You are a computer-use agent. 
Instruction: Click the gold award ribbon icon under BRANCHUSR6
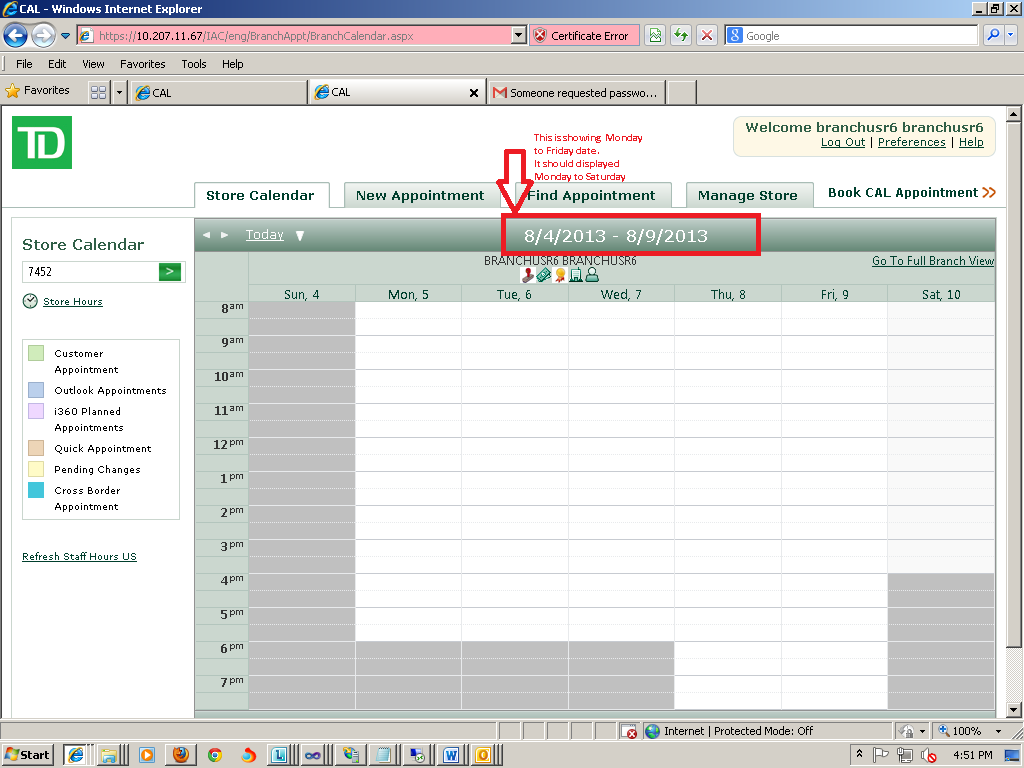tap(560, 275)
